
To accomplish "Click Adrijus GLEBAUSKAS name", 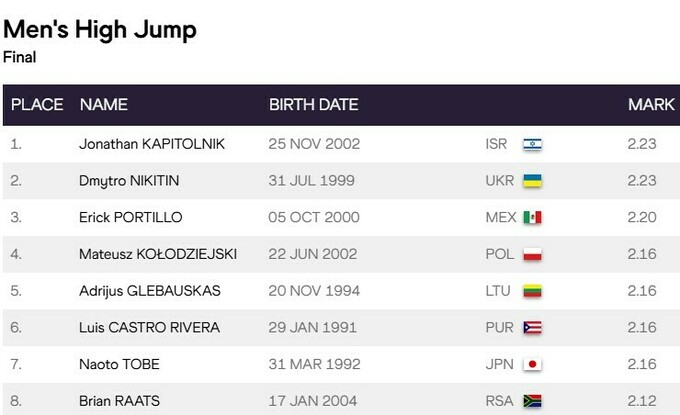I will (150, 291).
